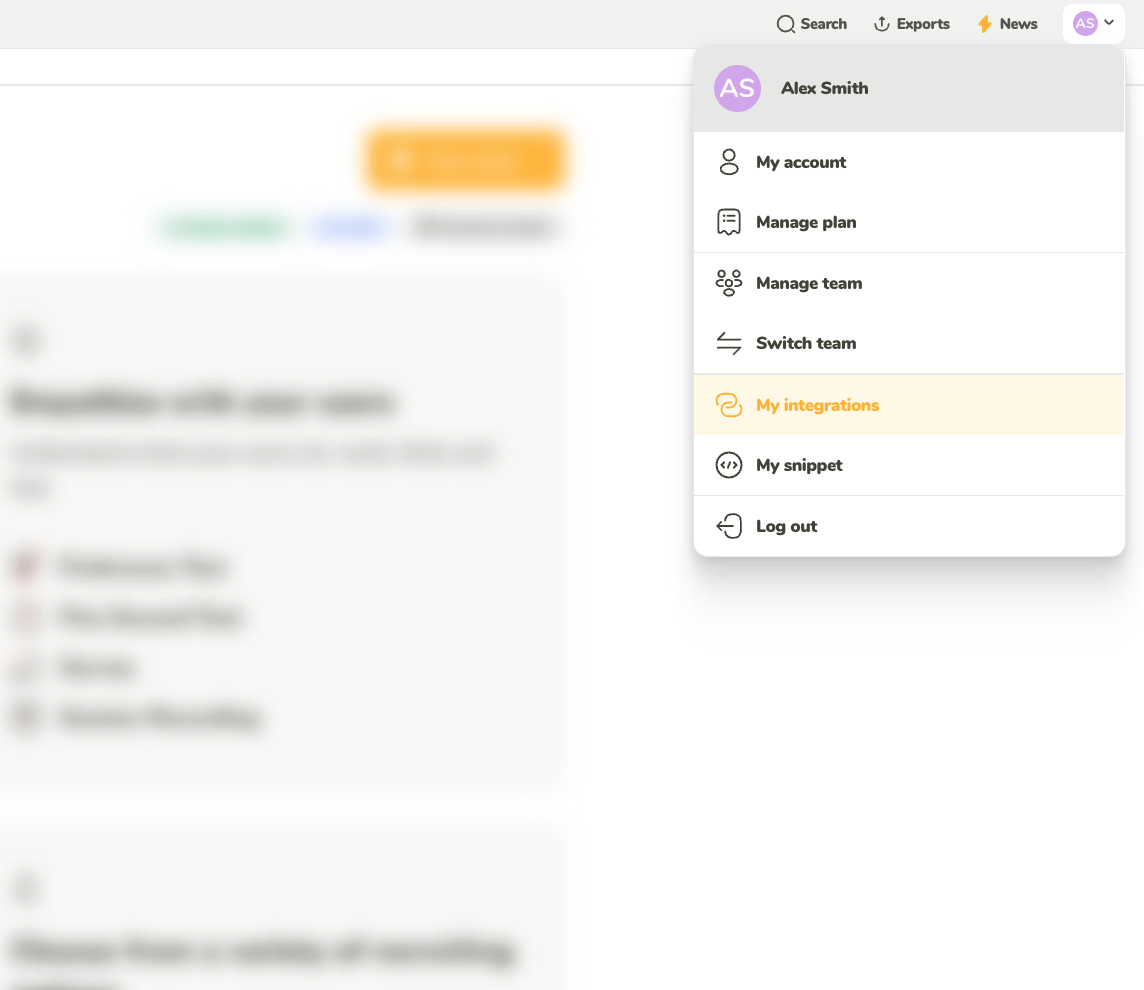The height and width of the screenshot is (990, 1144).
Task: Open My snippet
Action: point(908,465)
